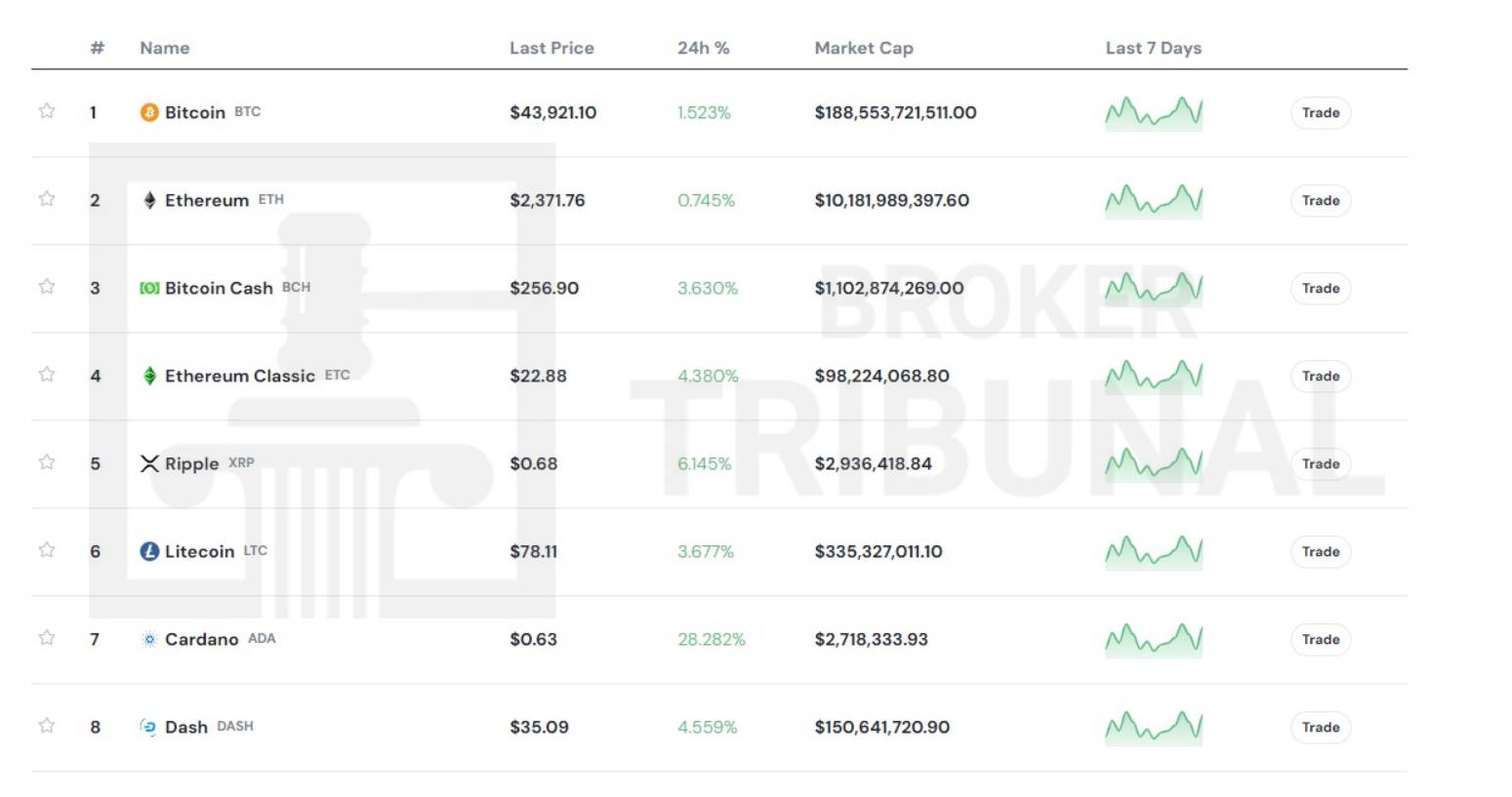Click the $78.11 price cell
The width and height of the screenshot is (1512, 797).
click(534, 551)
